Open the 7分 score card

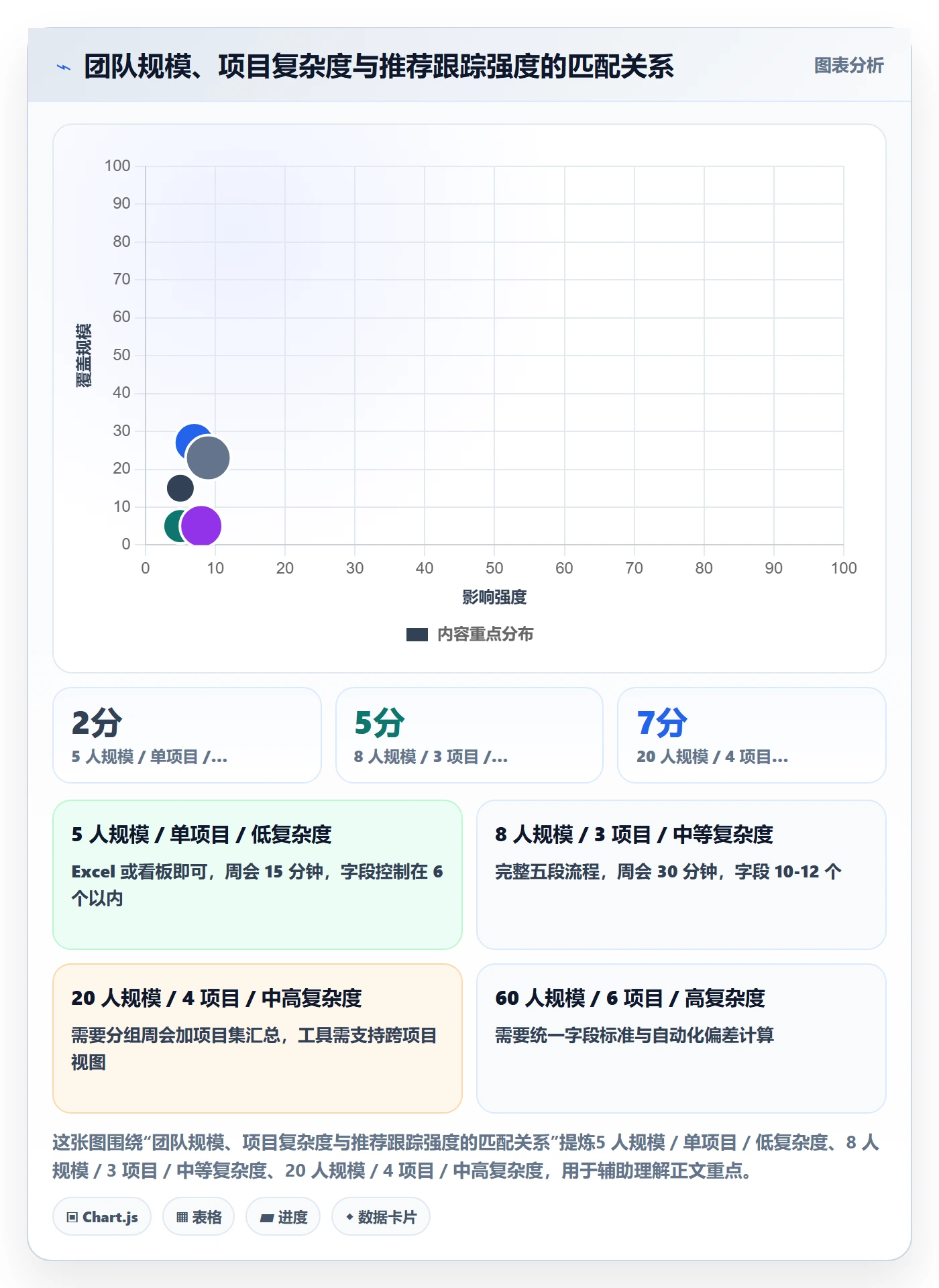click(752, 735)
